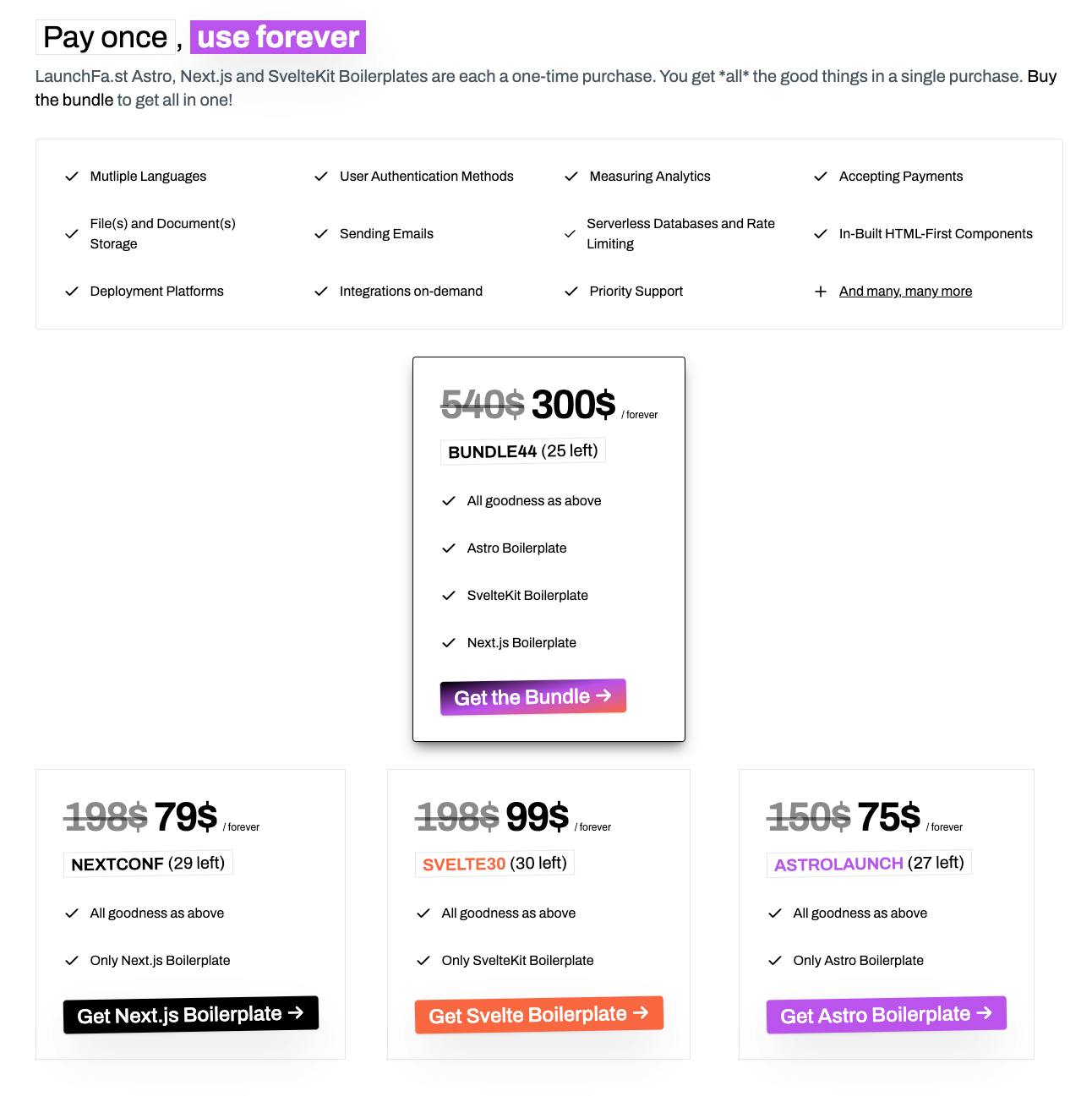Click checkmark beside Only SvelteKit Boilerplate
The height and width of the screenshot is (1096, 1092).
click(x=423, y=961)
